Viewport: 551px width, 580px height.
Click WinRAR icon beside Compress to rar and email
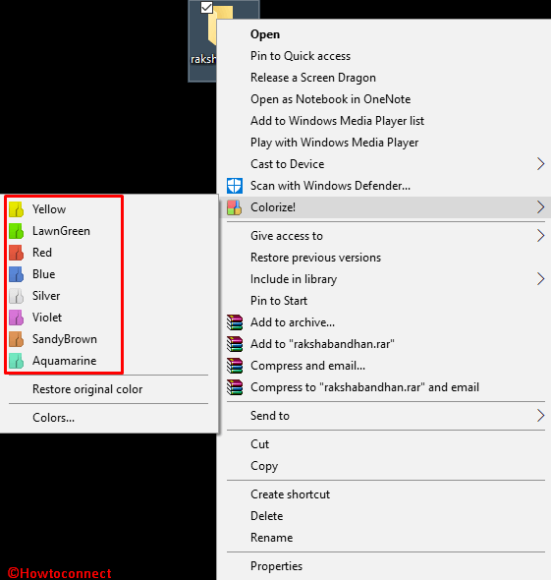tap(235, 387)
